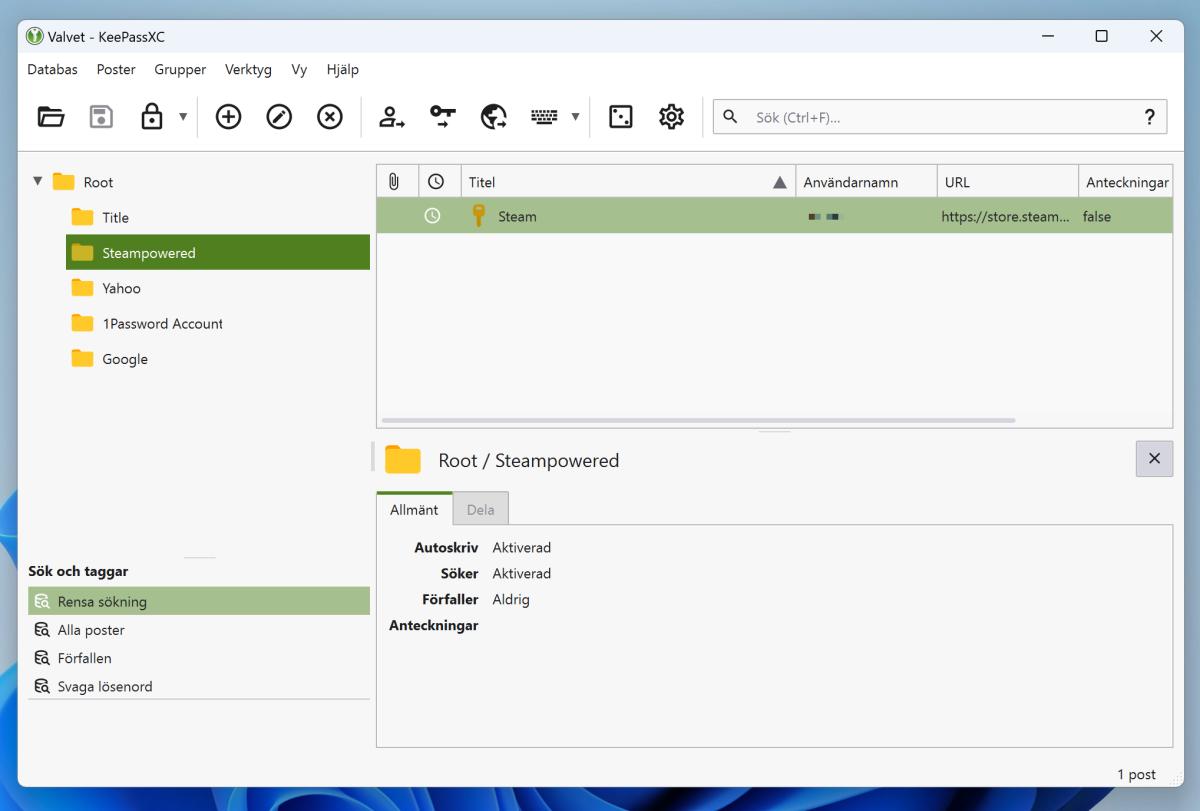The height and width of the screenshot is (811, 1200).
Task: Select the Svaga lösenord filter
Action: tap(105, 687)
